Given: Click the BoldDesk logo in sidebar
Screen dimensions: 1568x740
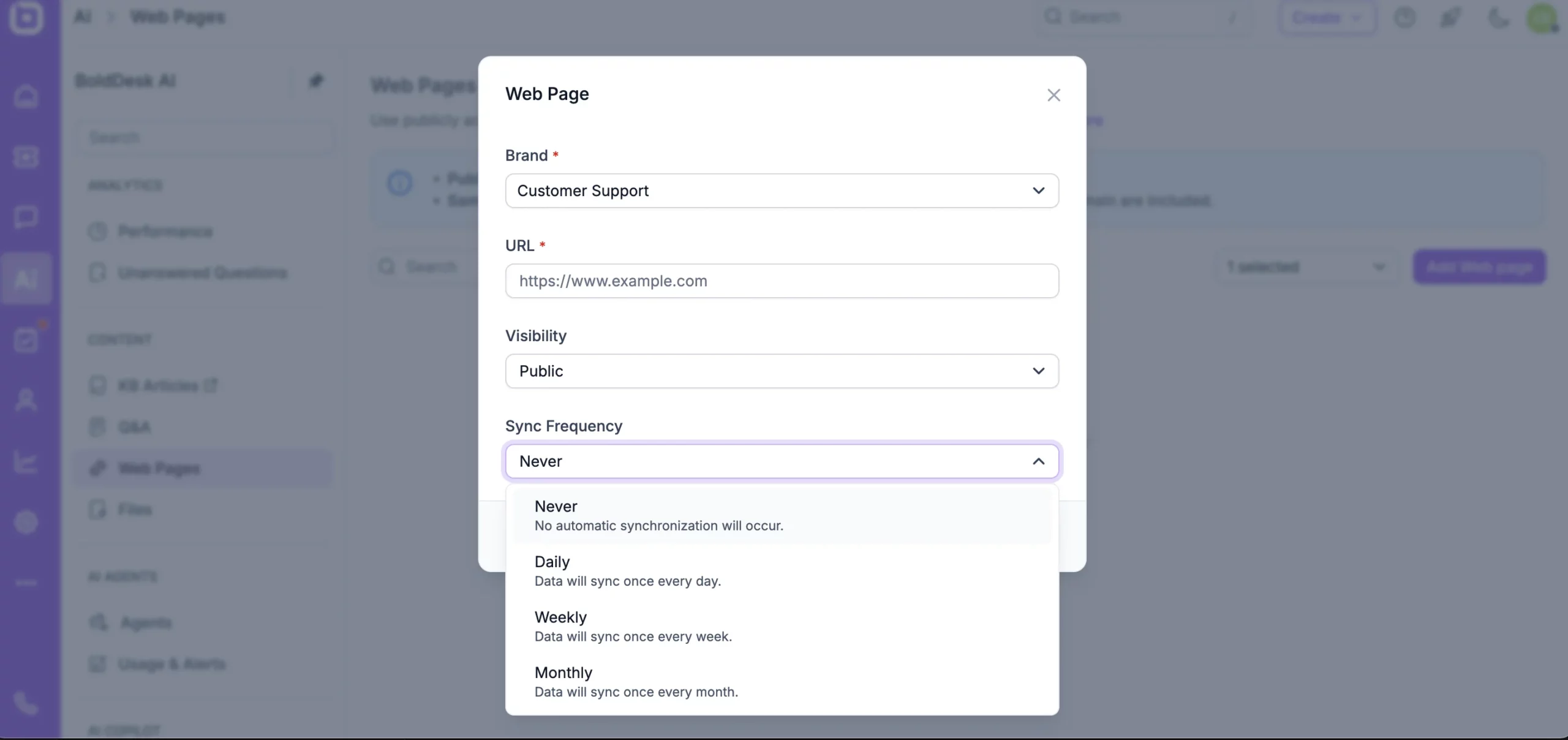Looking at the screenshot, I should pyautogui.click(x=26, y=17).
